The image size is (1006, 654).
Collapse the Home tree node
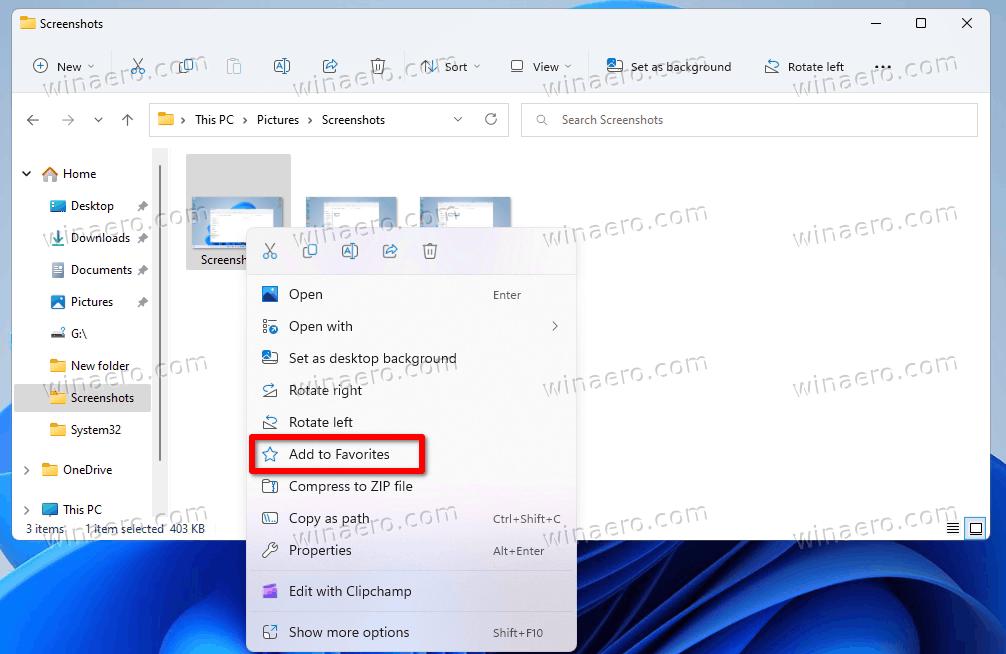[x=27, y=174]
